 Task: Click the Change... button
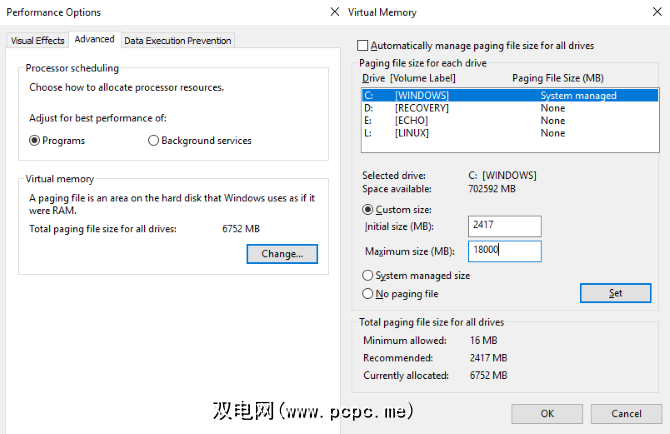[x=282, y=254]
